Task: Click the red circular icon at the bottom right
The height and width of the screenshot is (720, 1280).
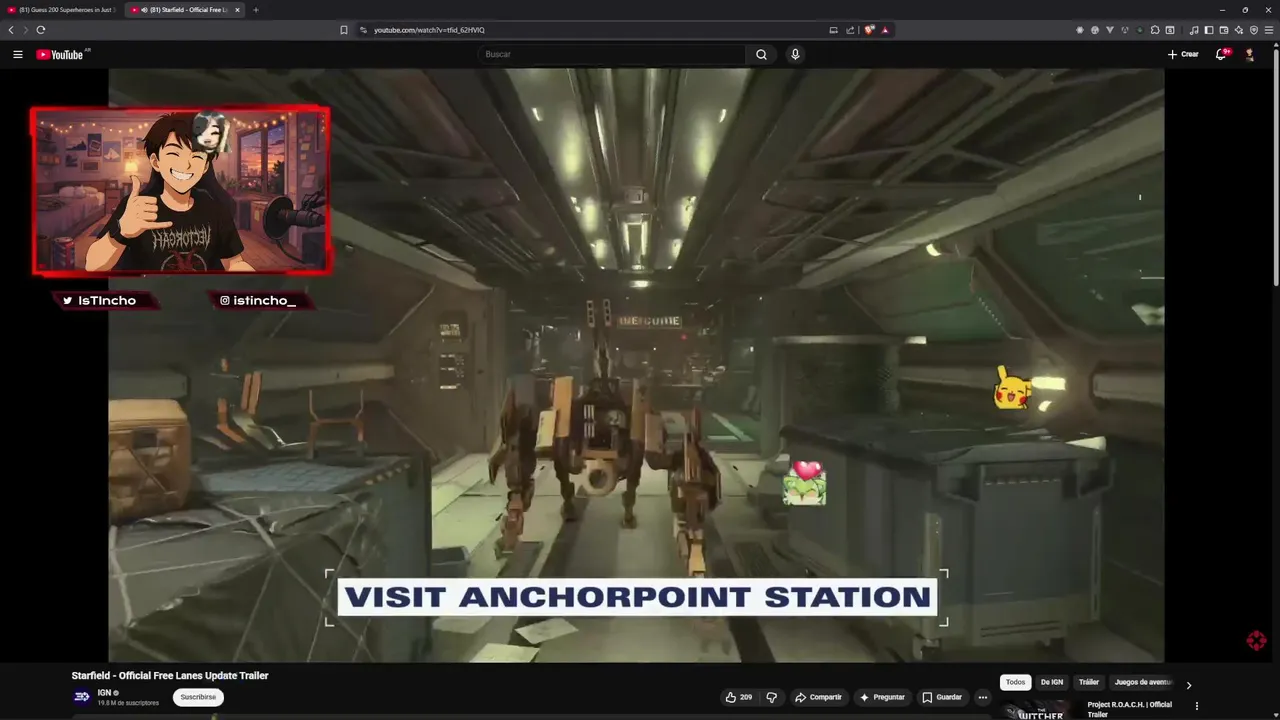Action: [x=1257, y=641]
